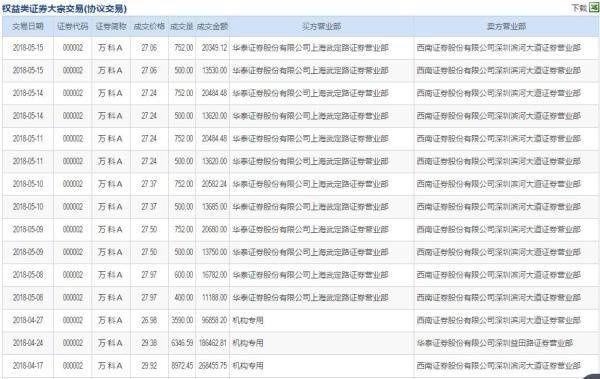Select the amount cell 13750.00

(x=214, y=252)
